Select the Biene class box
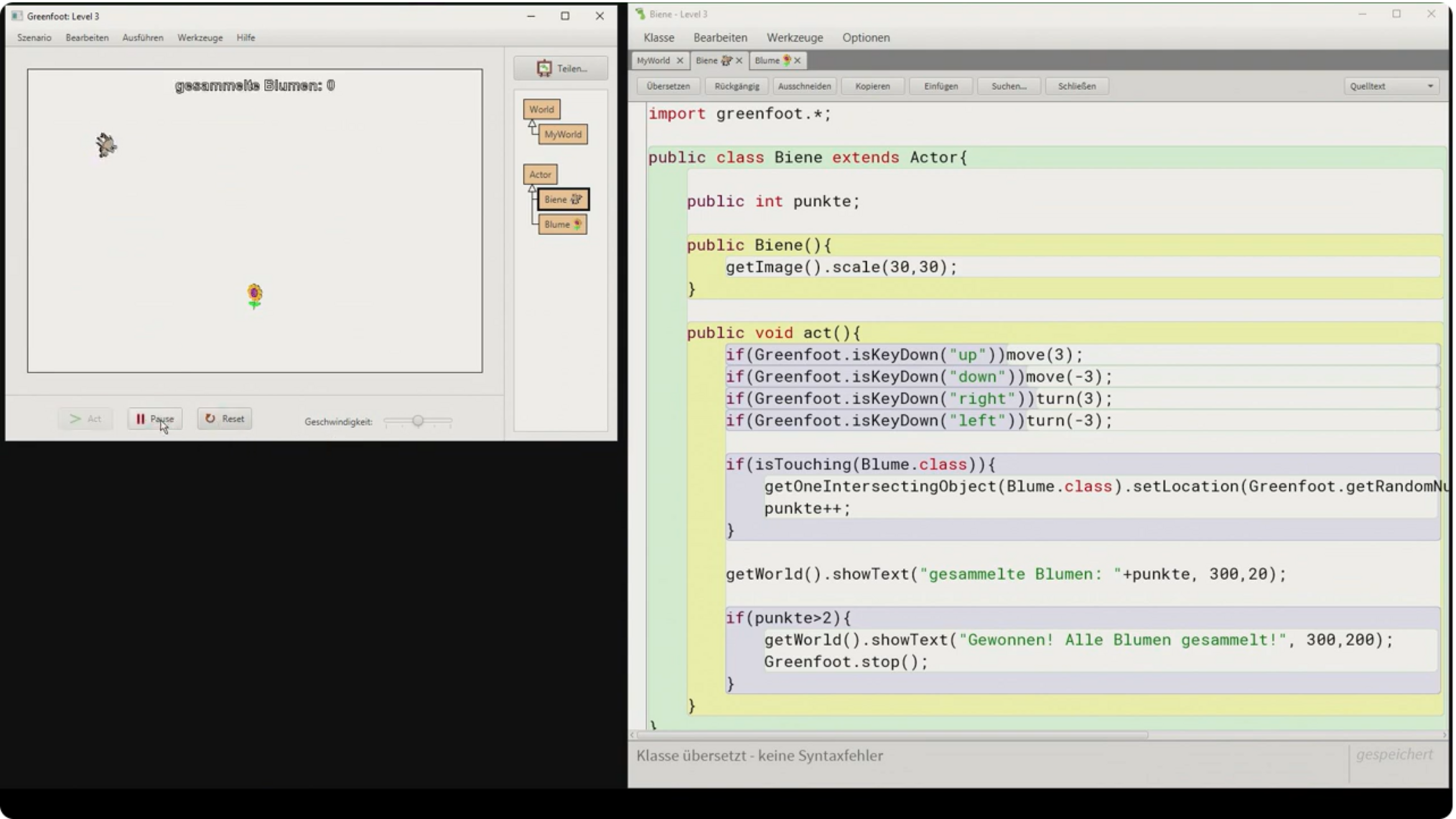The image size is (1456, 819). (x=562, y=200)
